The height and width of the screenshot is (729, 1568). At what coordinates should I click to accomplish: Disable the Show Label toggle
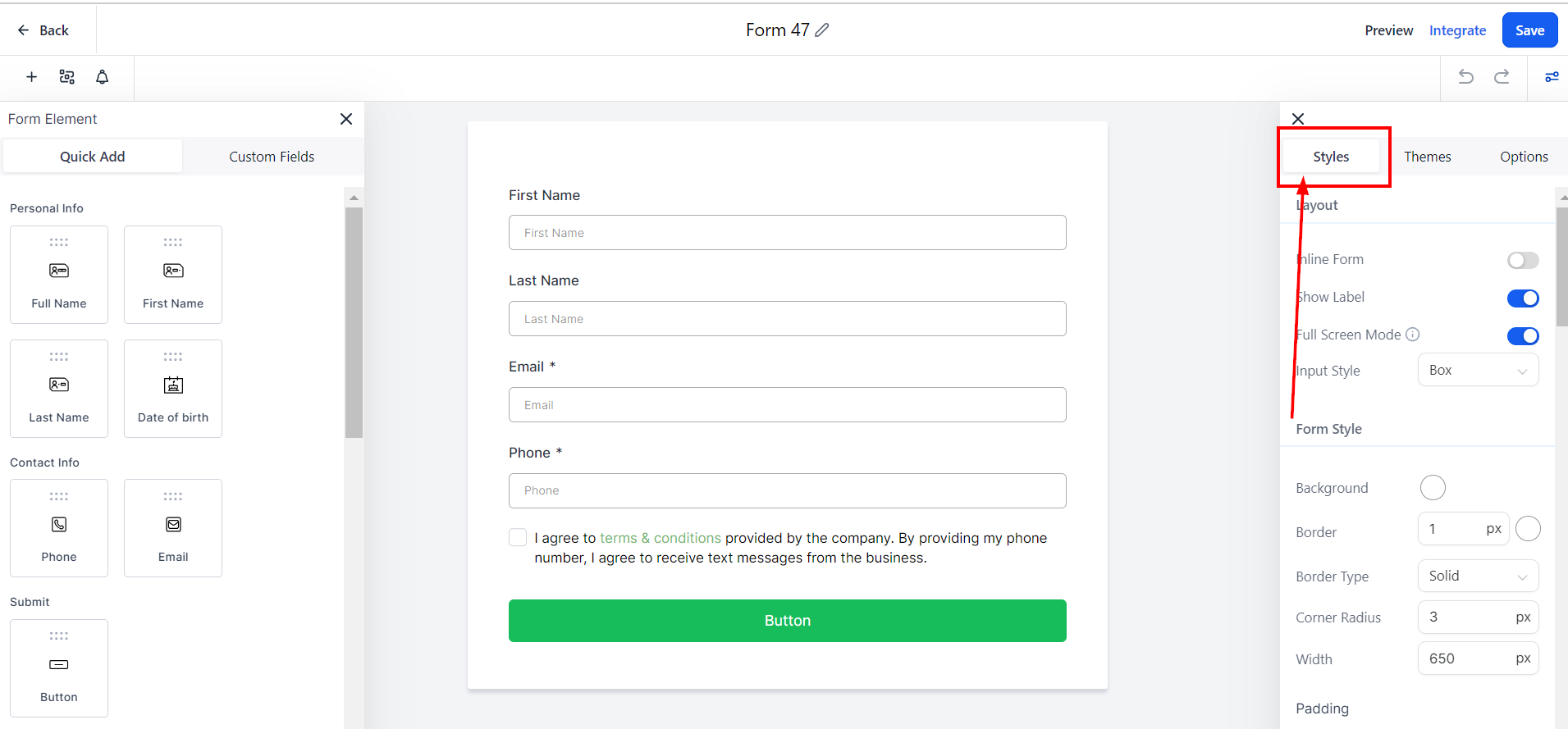[x=1523, y=298]
